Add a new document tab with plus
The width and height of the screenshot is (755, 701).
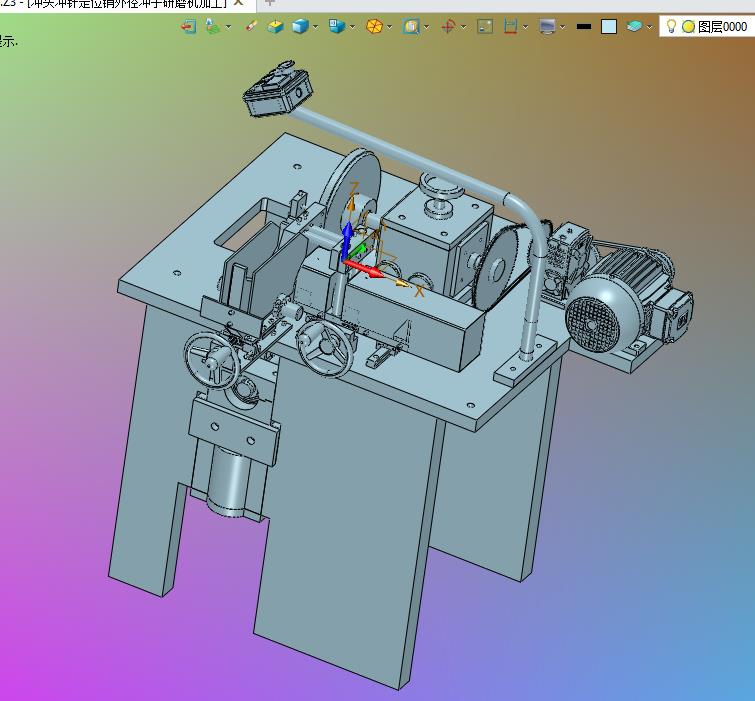[x=270, y=2]
